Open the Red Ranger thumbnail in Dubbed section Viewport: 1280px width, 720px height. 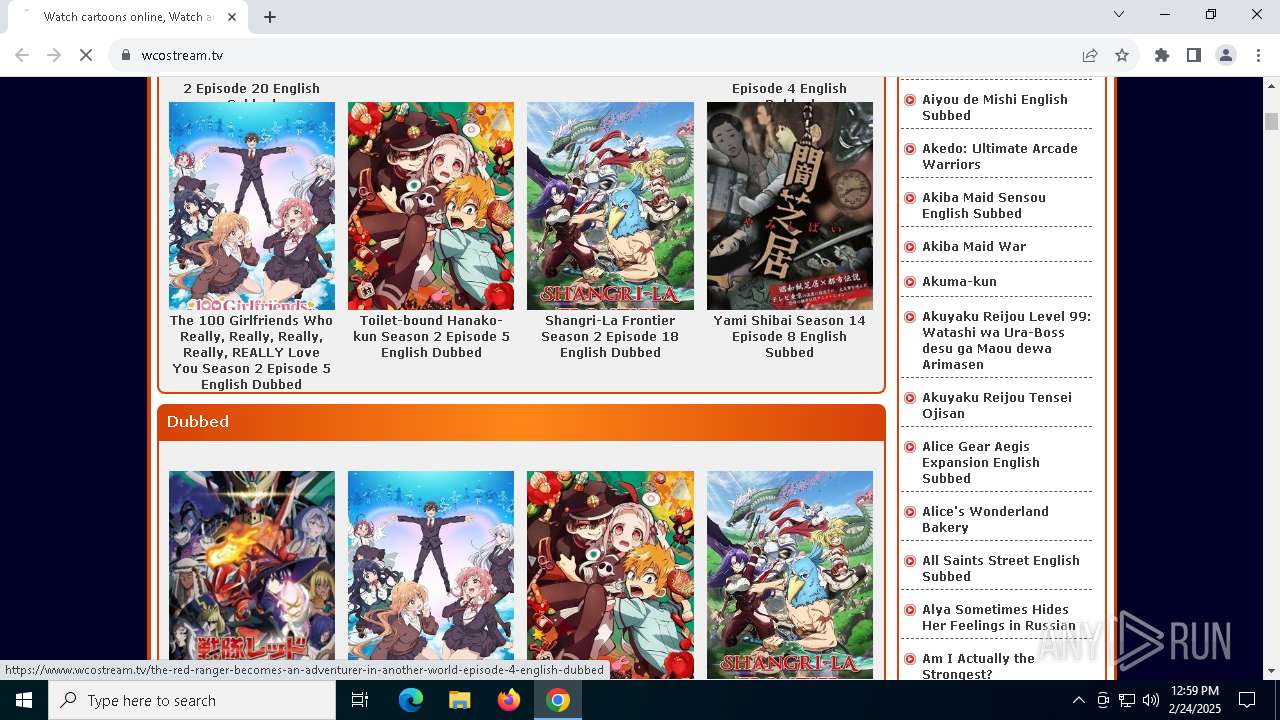(252, 575)
